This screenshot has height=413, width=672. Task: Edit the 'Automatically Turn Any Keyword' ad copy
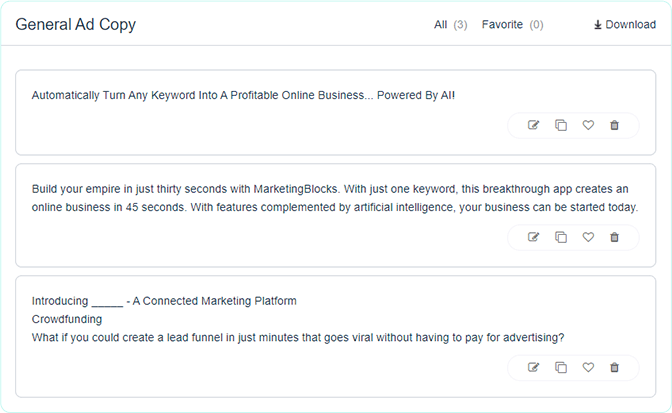[533, 125]
